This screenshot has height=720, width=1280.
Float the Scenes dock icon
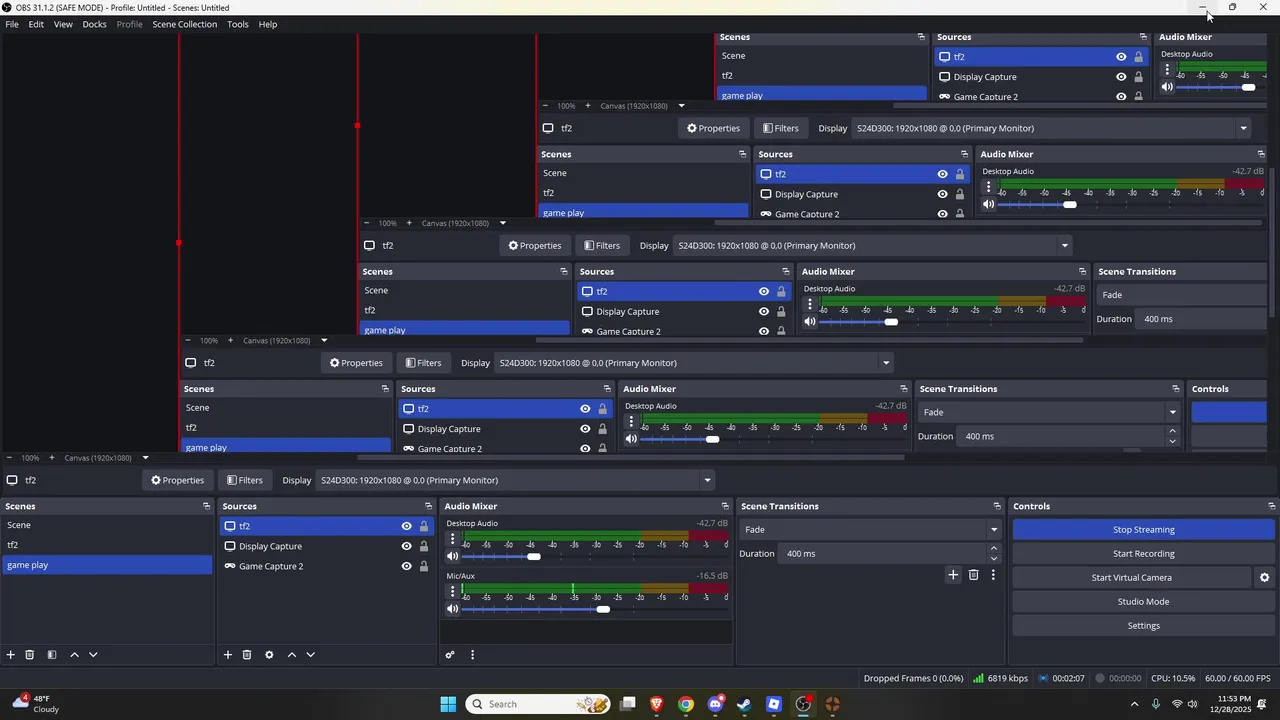(x=207, y=506)
